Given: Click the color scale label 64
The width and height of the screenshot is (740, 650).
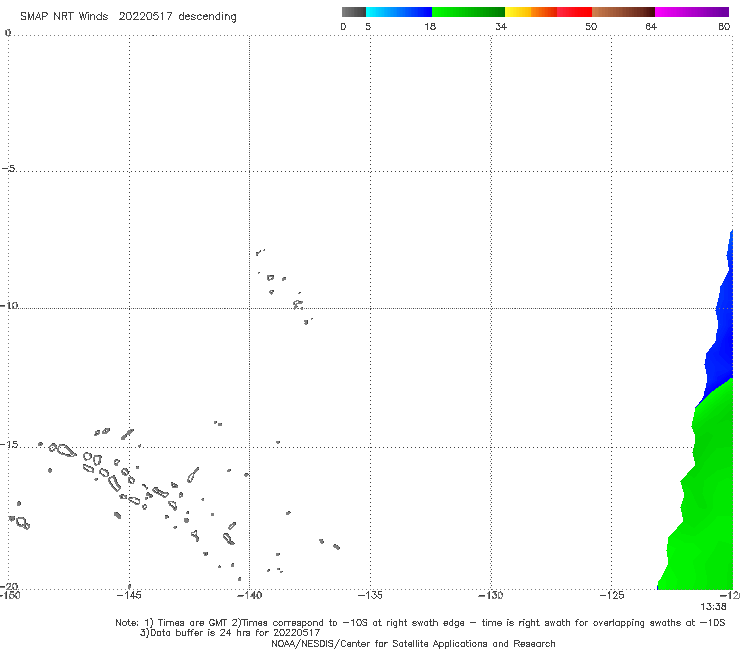Looking at the screenshot, I should (x=651, y=26).
